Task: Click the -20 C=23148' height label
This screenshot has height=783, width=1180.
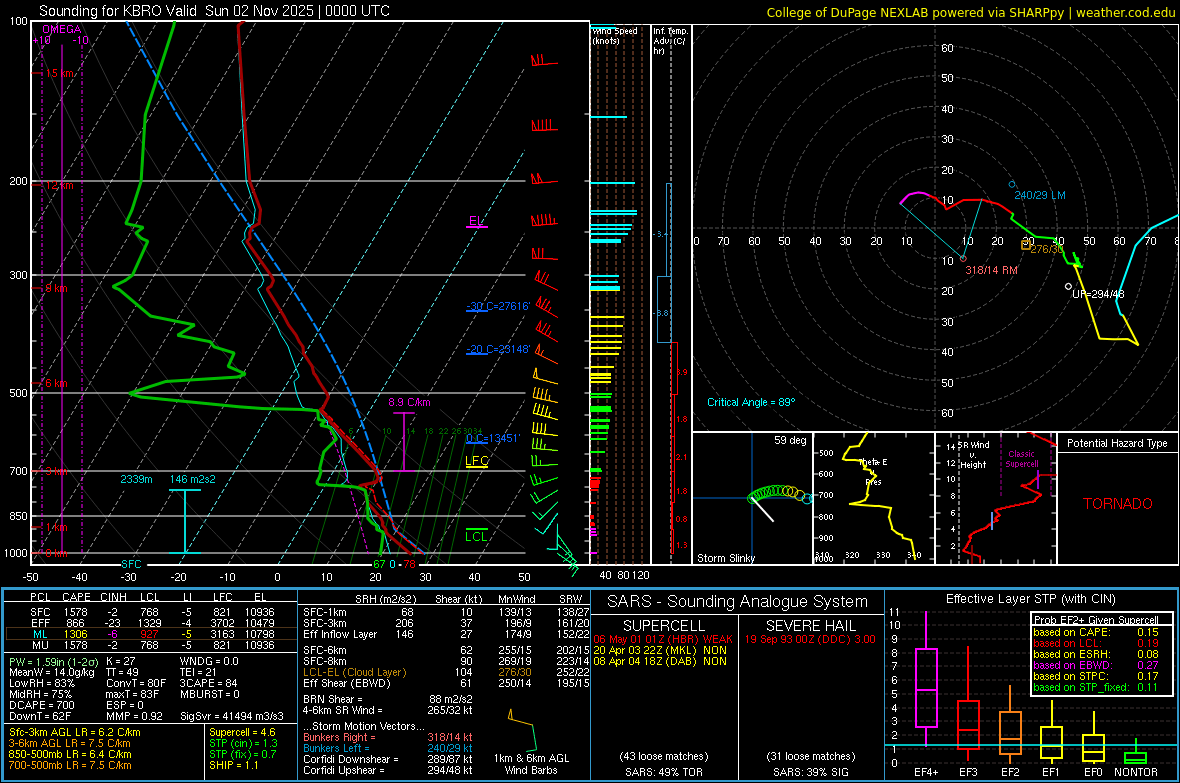Action: (x=499, y=349)
